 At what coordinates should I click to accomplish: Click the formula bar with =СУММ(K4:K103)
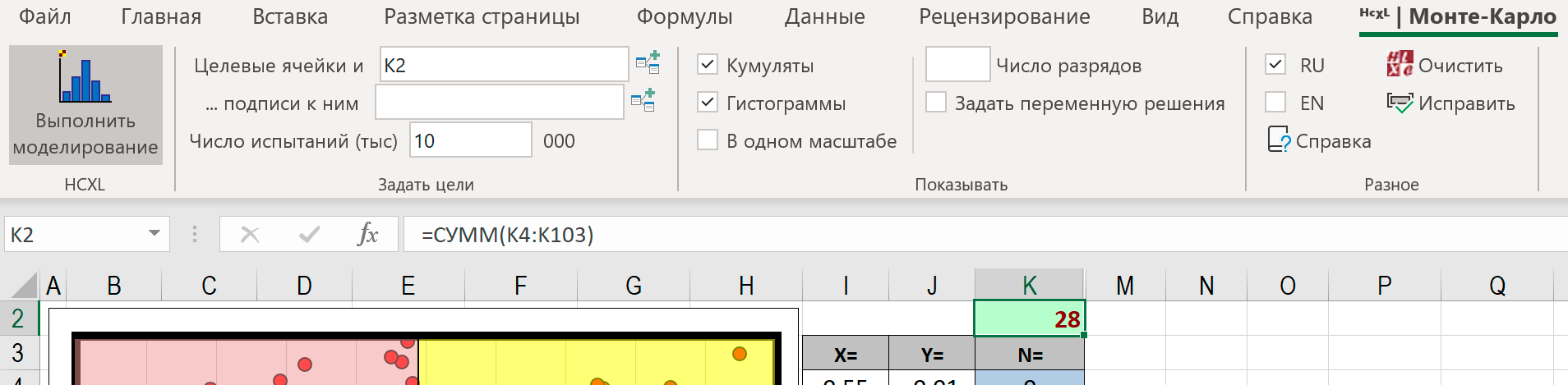pos(986,235)
